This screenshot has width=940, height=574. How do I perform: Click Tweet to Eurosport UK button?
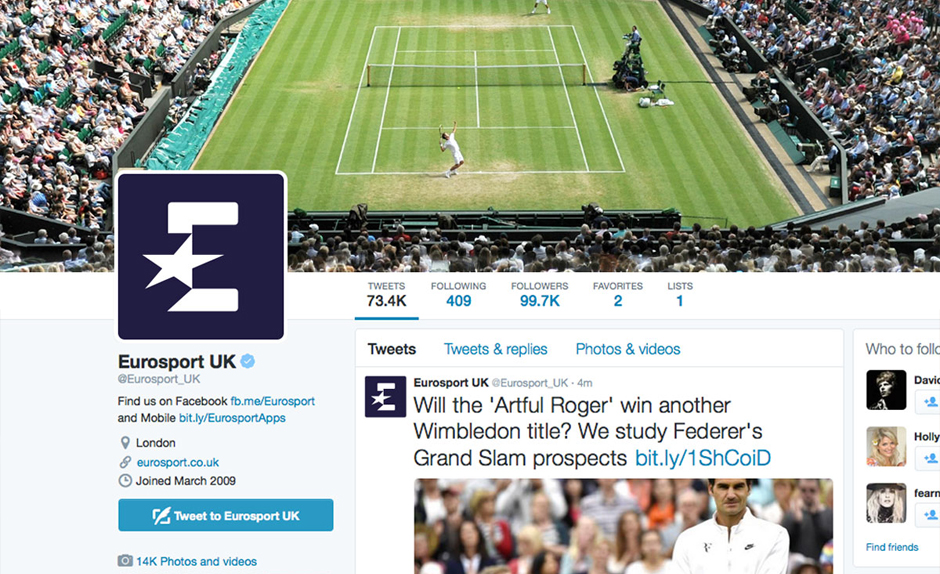(225, 515)
